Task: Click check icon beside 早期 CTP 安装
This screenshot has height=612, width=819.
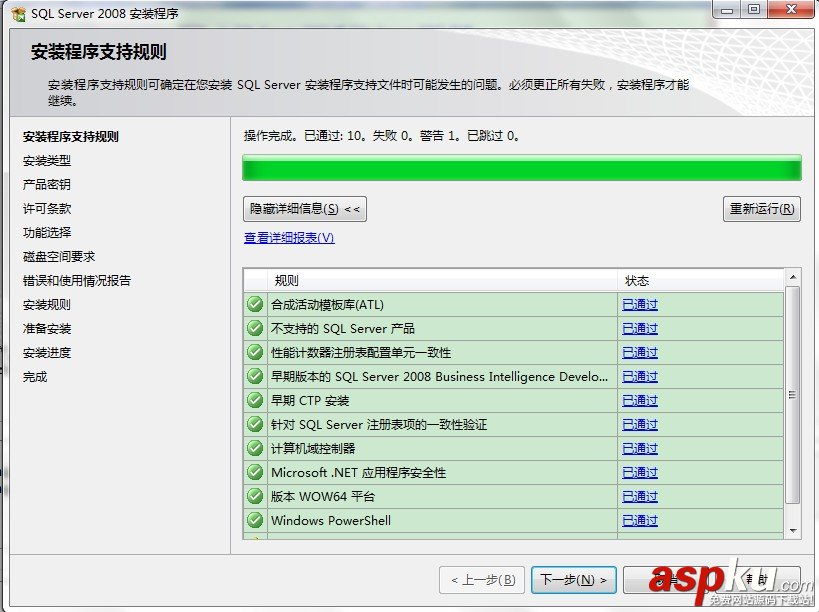Action: pos(255,400)
